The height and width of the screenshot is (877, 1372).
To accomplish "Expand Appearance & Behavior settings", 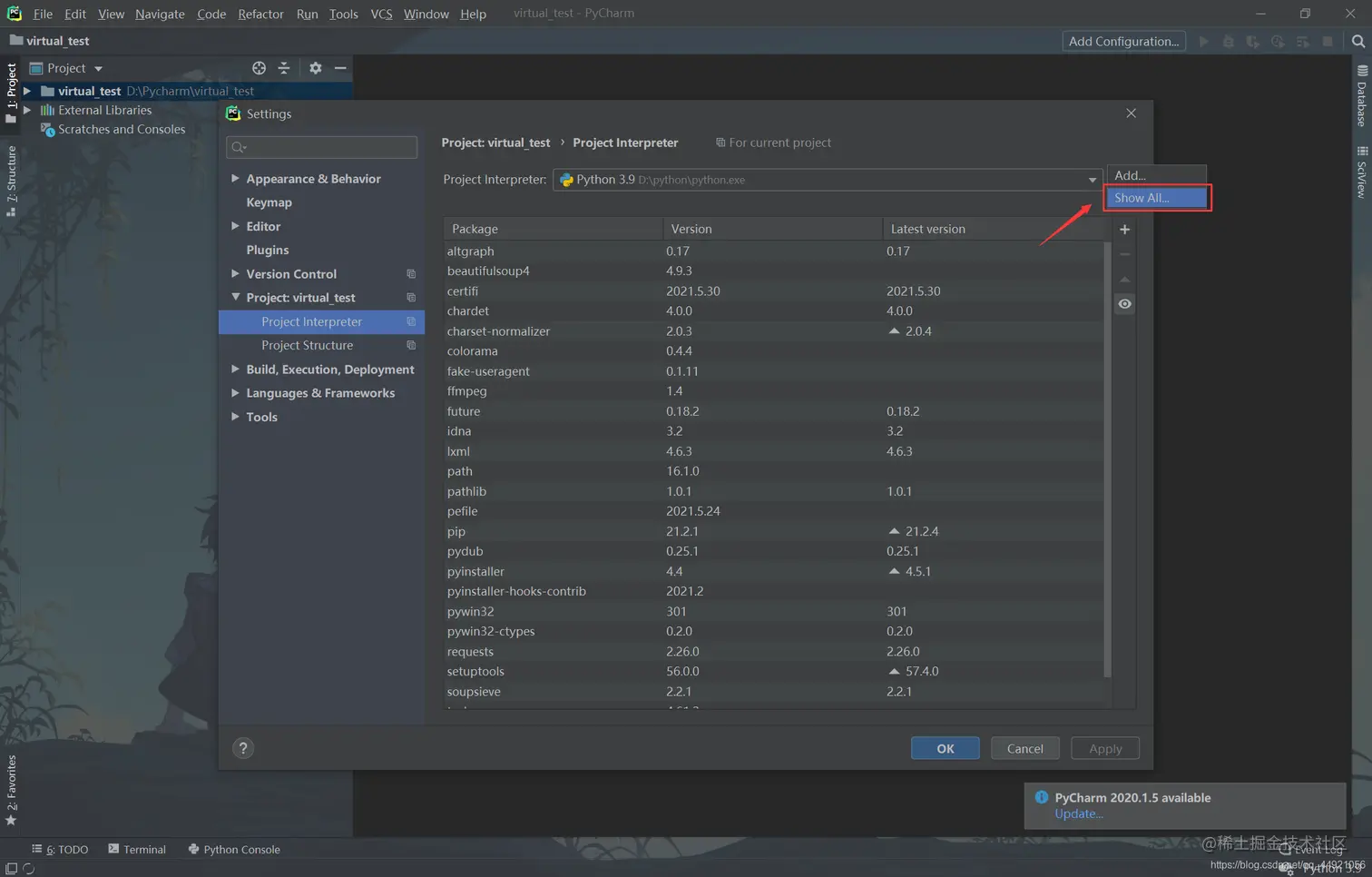I will pos(235,179).
